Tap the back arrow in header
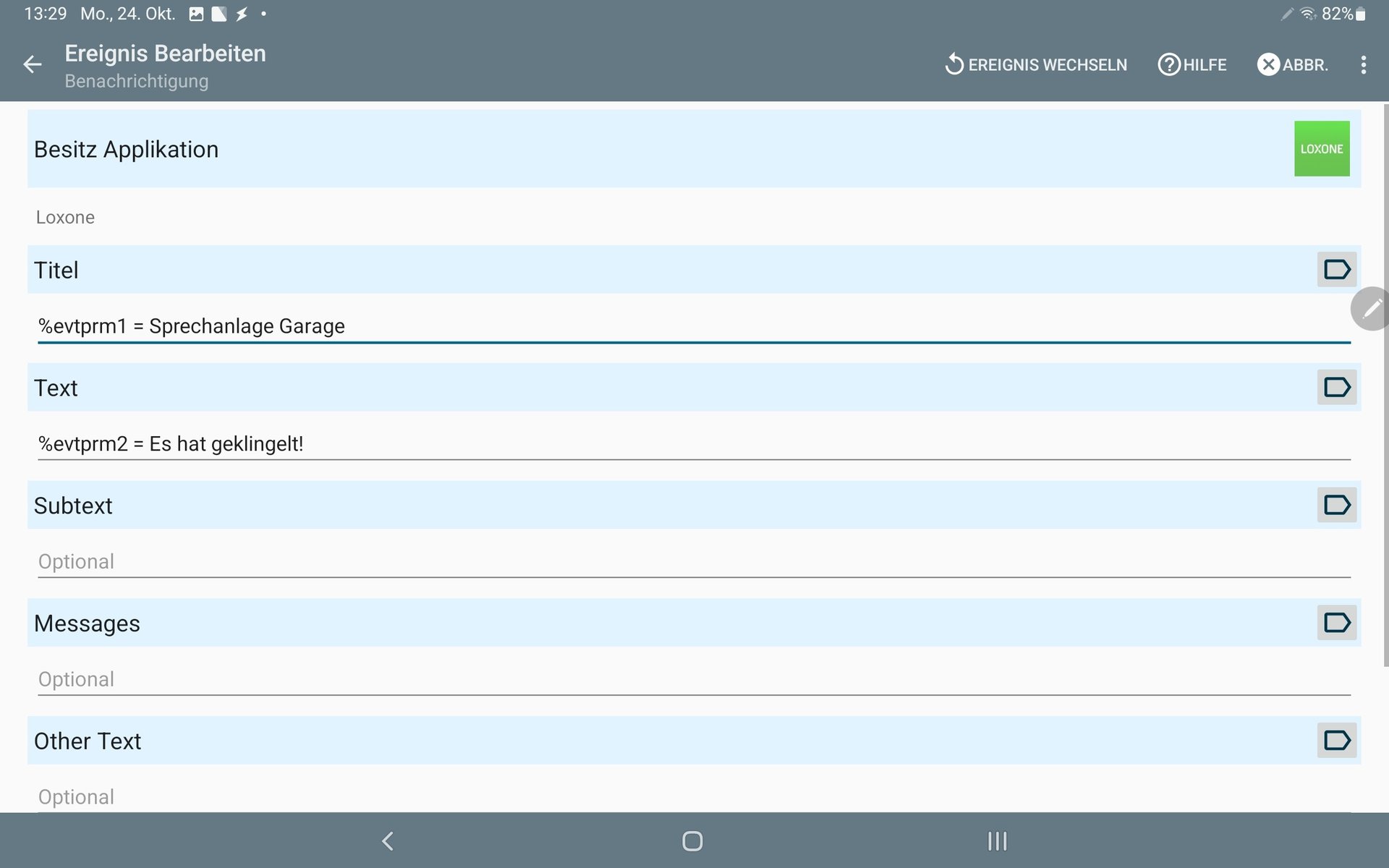The height and width of the screenshot is (868, 1389). [33, 65]
